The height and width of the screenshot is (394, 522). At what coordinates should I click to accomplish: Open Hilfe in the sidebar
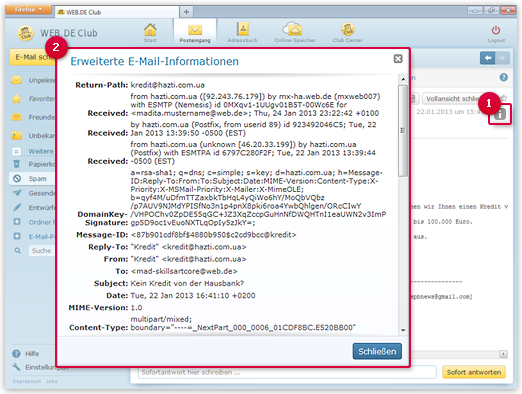pos(32,354)
